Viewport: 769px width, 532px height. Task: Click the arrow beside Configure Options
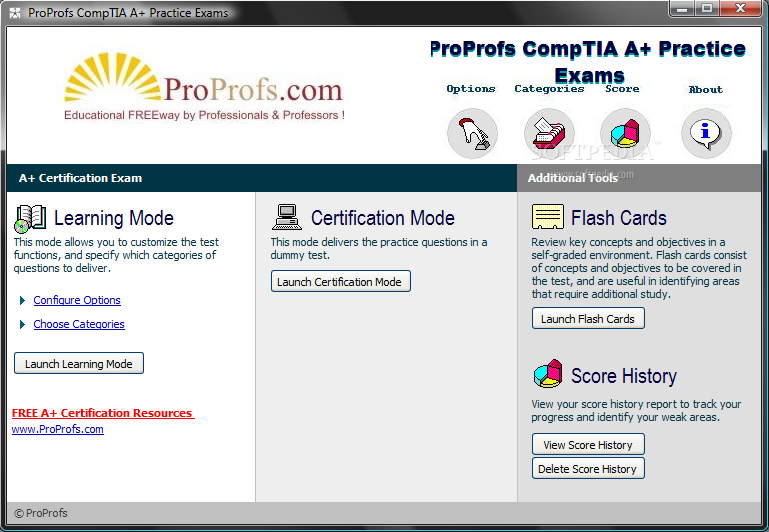[x=22, y=300]
